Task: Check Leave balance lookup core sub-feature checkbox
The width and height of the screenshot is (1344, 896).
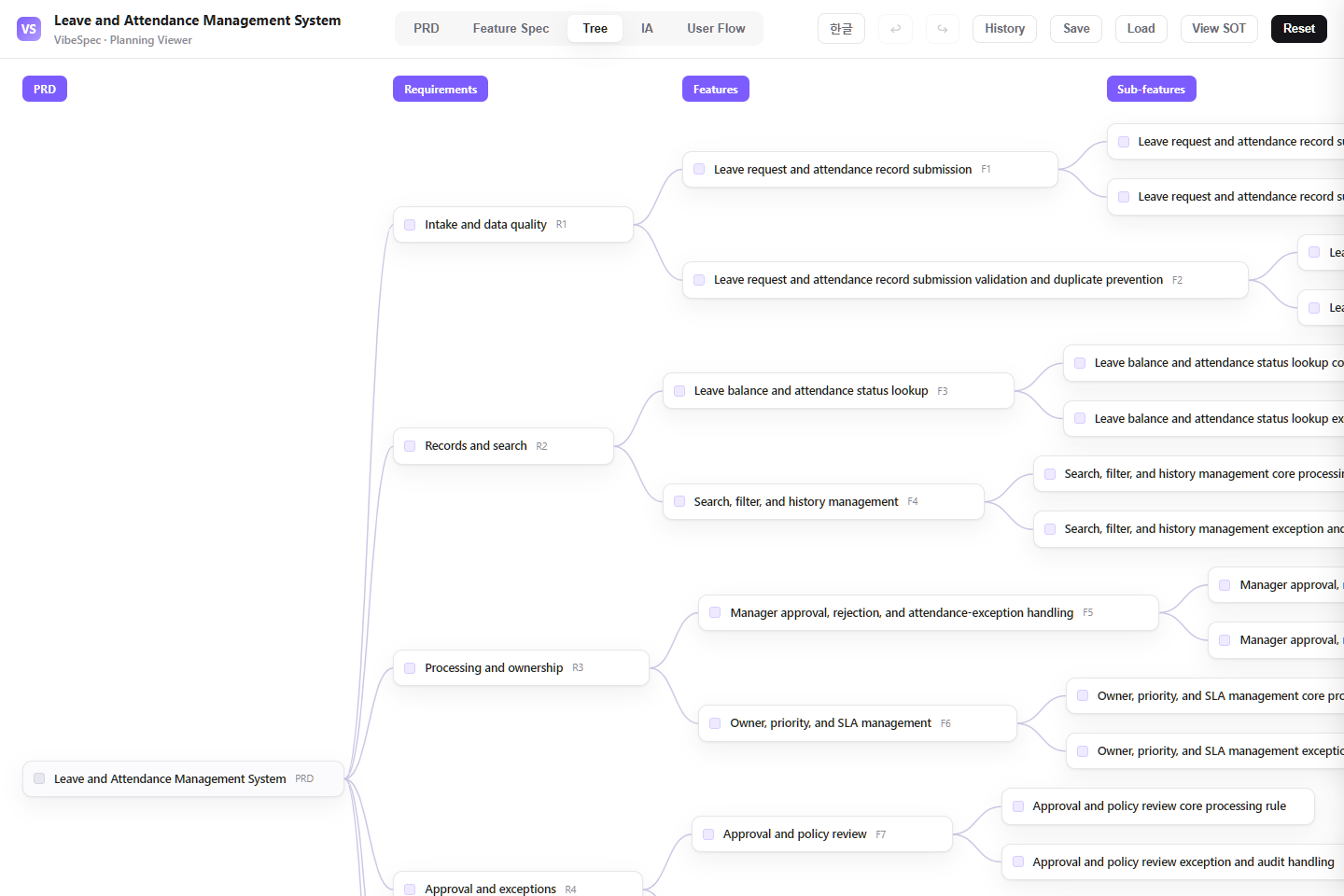Action: coord(1080,363)
